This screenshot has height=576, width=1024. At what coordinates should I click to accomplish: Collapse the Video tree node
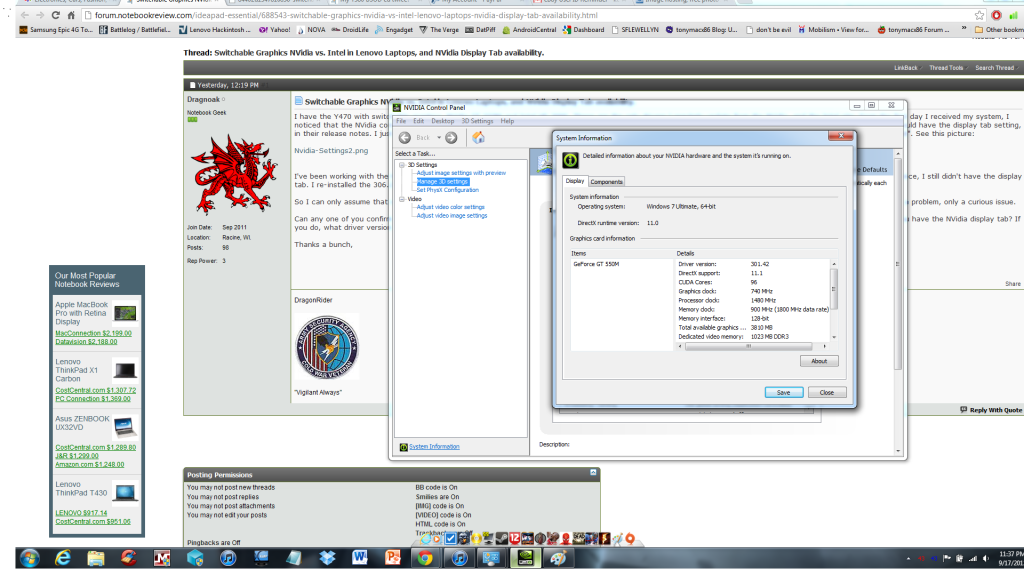[x=402, y=199]
